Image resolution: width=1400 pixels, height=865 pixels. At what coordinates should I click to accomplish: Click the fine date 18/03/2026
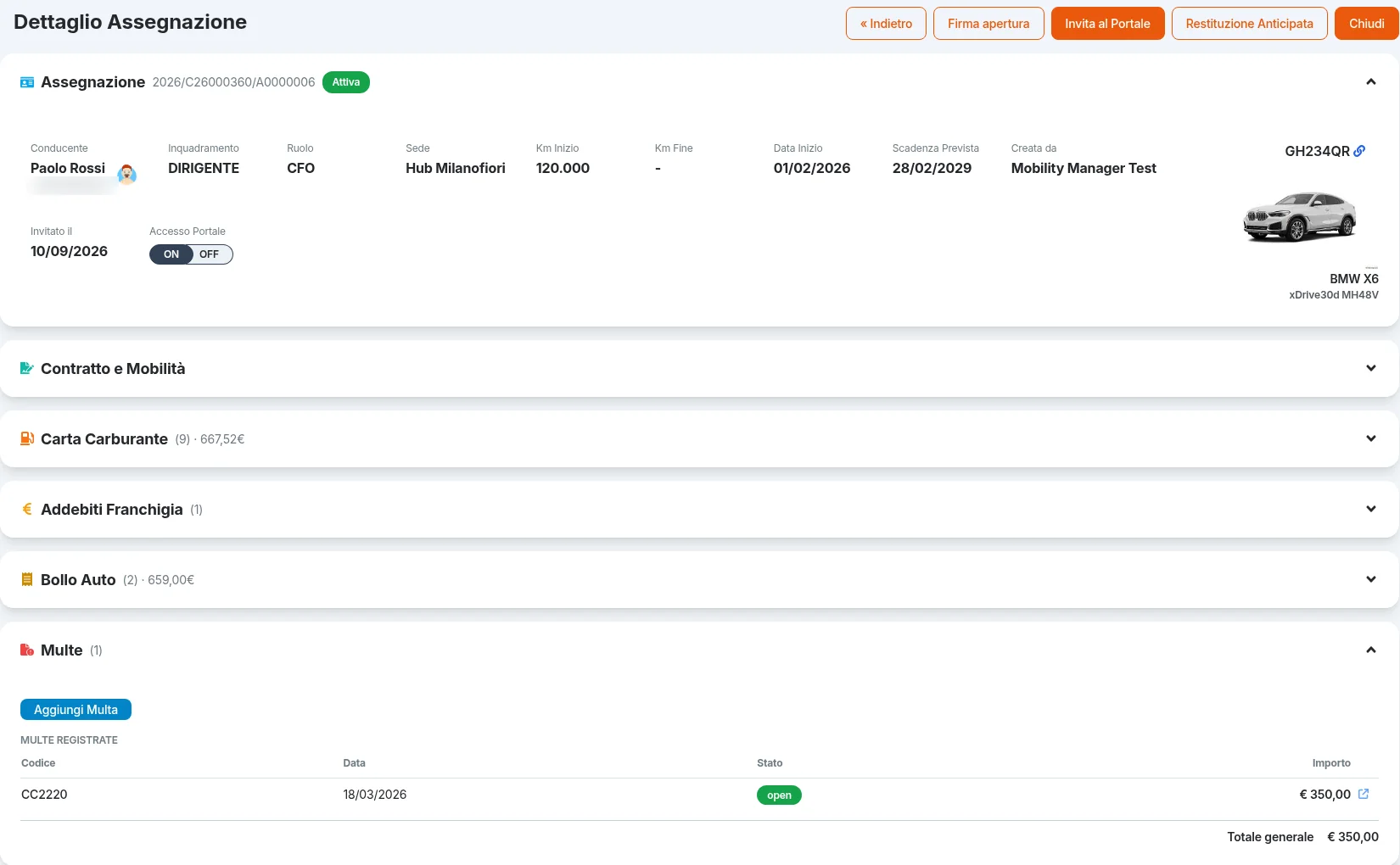pos(375,795)
